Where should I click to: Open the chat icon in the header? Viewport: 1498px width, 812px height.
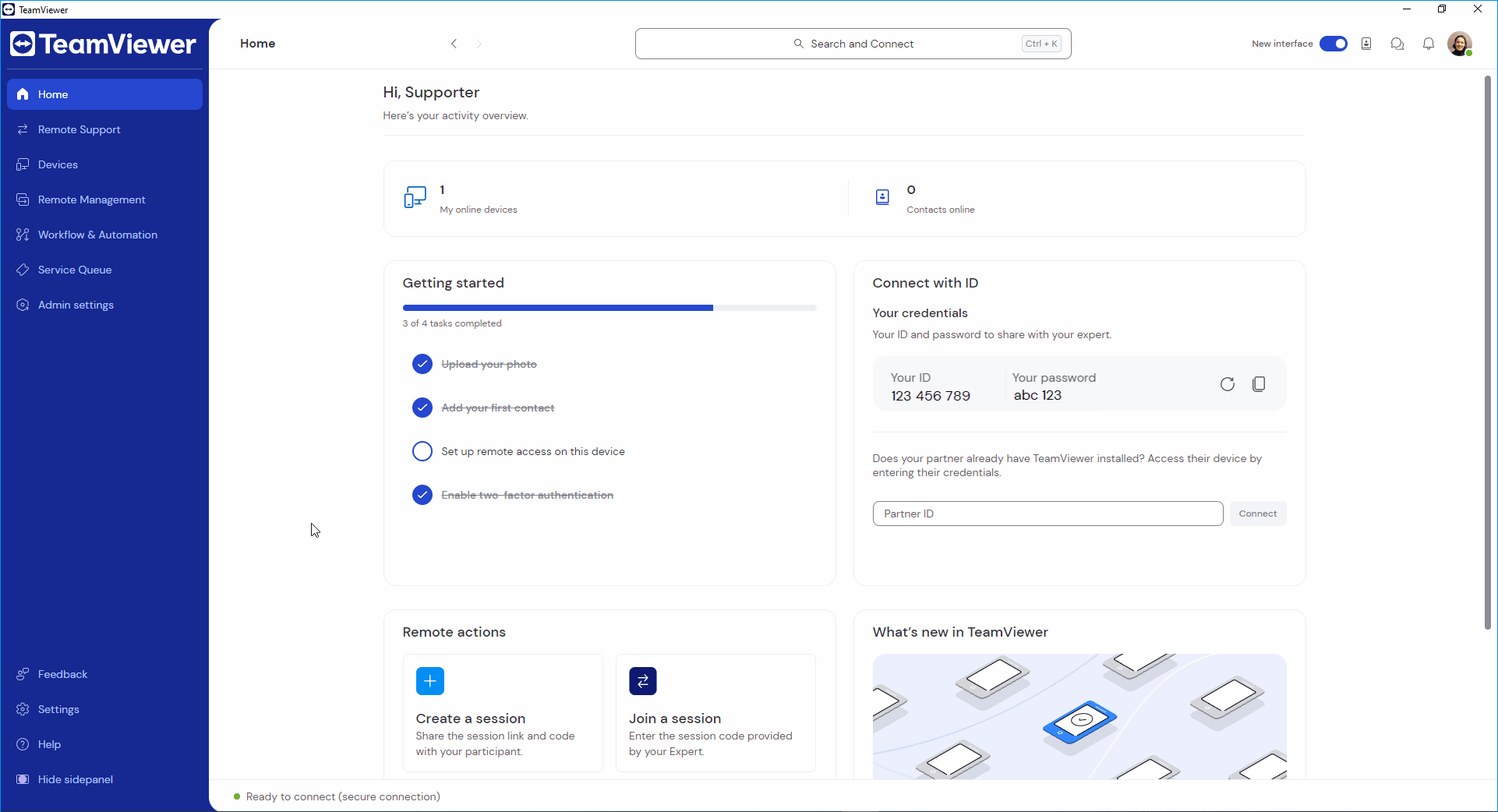pyautogui.click(x=1397, y=44)
